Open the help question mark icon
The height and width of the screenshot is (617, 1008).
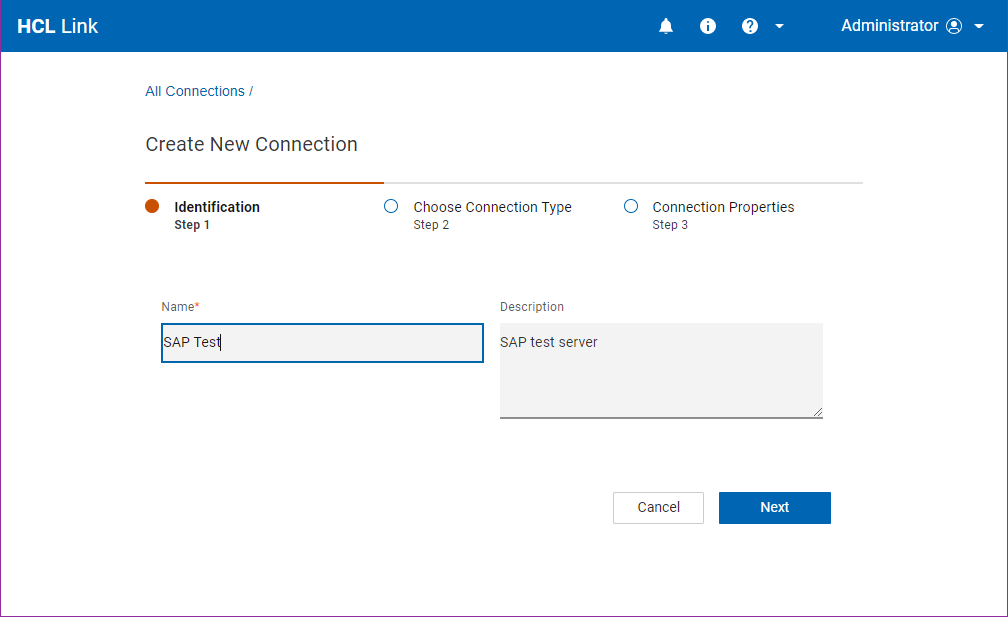[x=749, y=25]
